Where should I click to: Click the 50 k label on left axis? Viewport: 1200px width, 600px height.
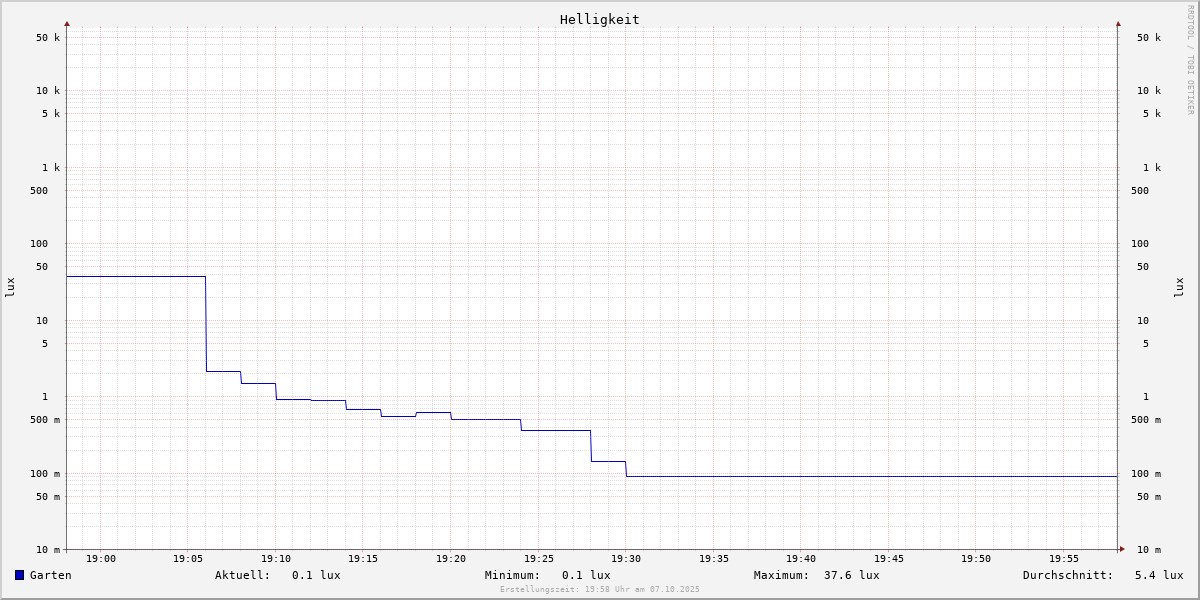coord(48,38)
